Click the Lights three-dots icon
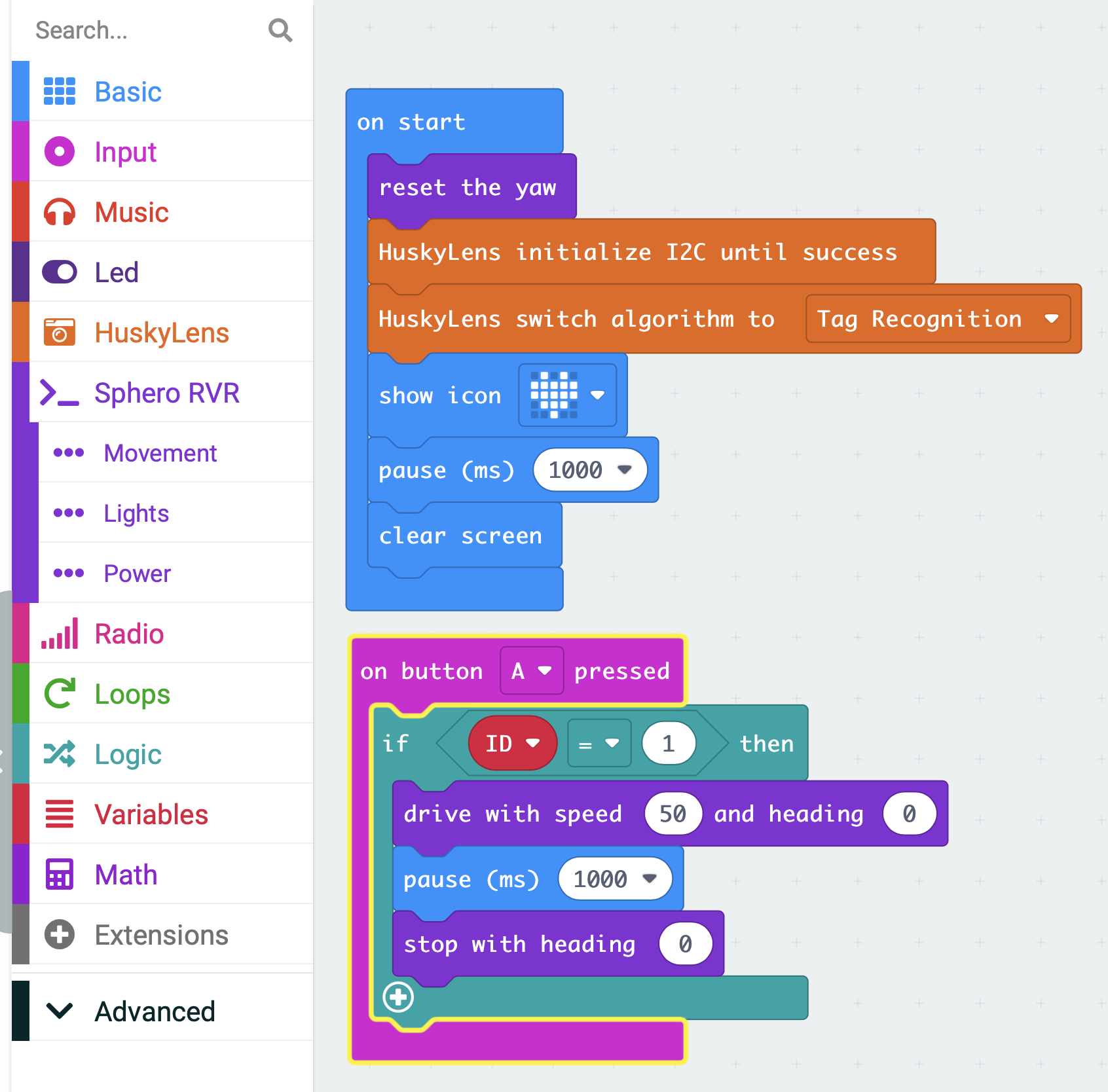The height and width of the screenshot is (1092, 1108). point(69,513)
